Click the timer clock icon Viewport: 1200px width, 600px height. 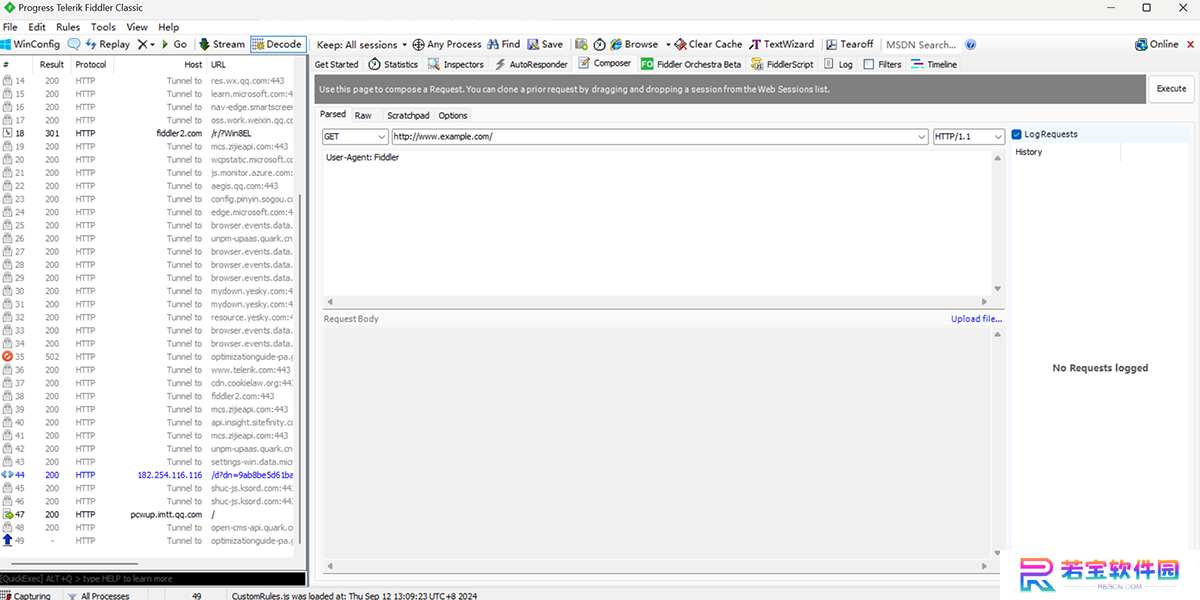tap(599, 44)
